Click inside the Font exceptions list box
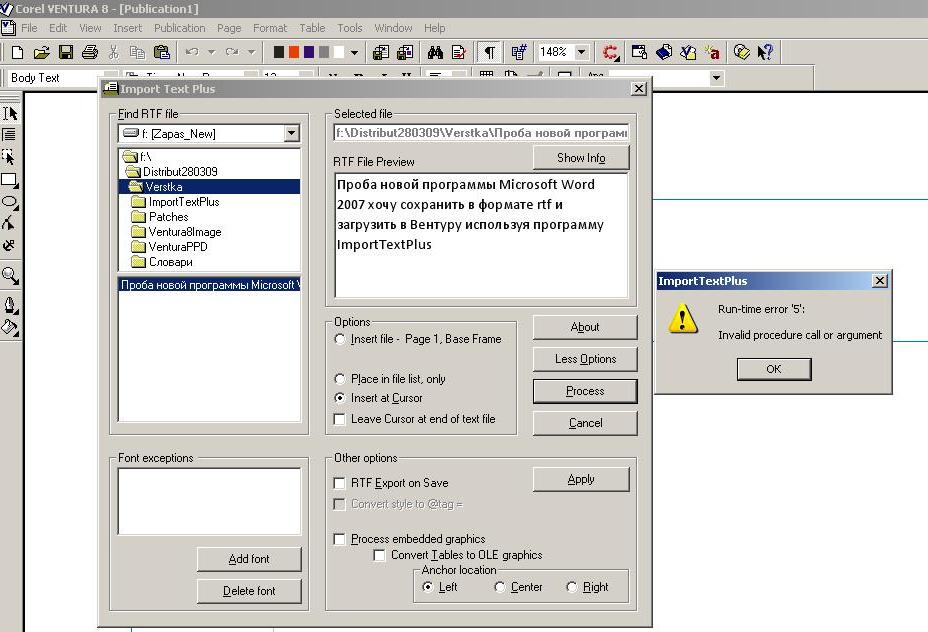 click(209, 501)
